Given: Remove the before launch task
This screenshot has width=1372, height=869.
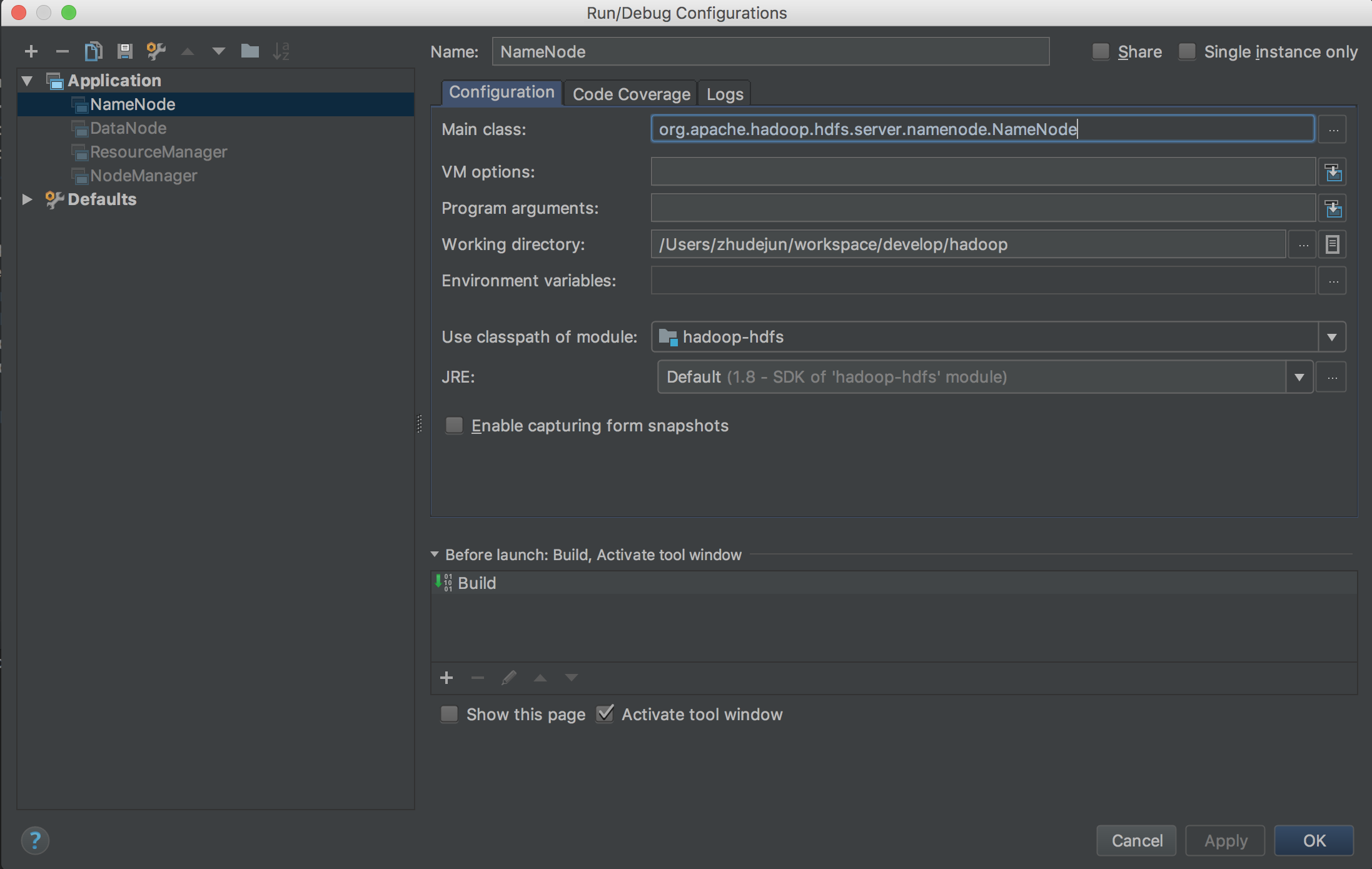Looking at the screenshot, I should point(478,678).
